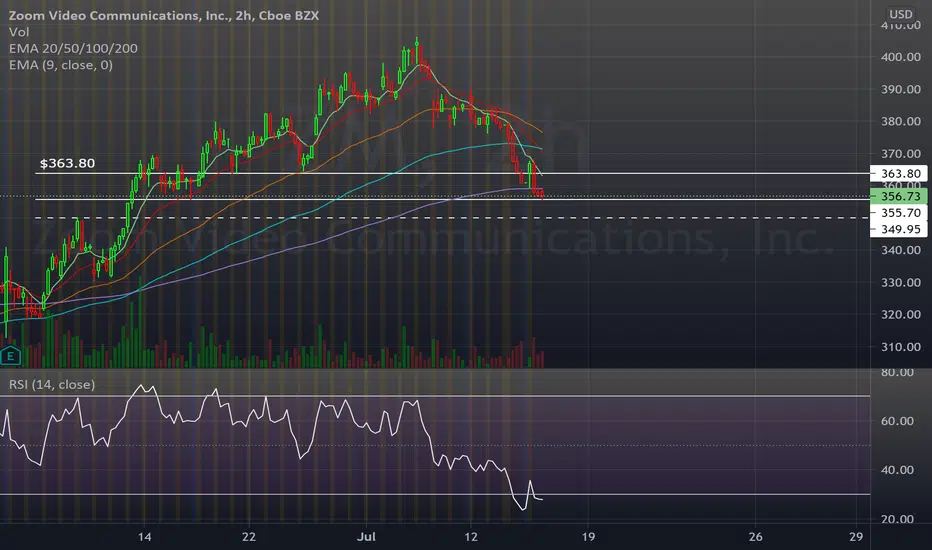Click the 400.00 price scale value

pyautogui.click(x=901, y=57)
